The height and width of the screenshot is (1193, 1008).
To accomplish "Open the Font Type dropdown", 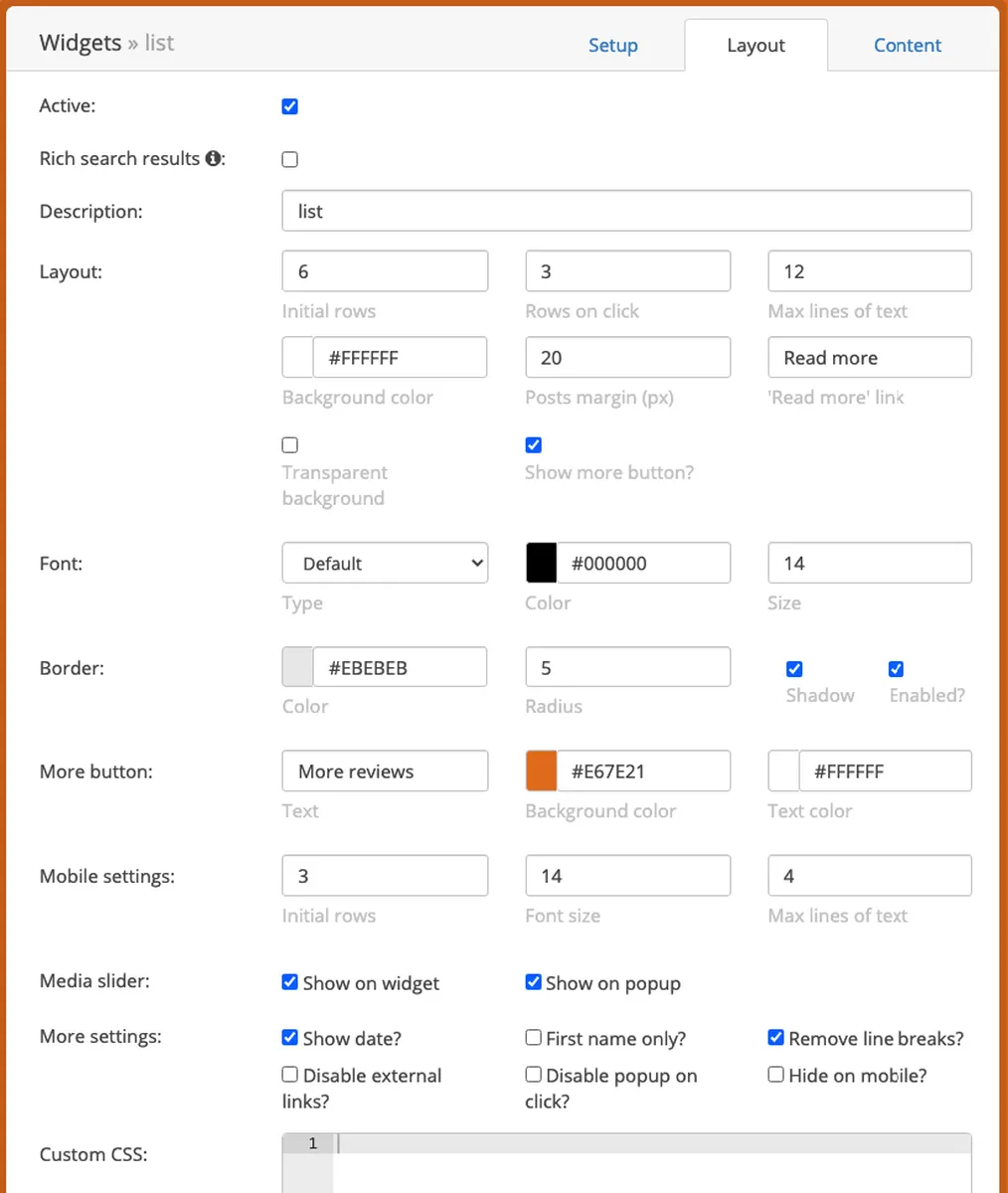I will coord(385,564).
